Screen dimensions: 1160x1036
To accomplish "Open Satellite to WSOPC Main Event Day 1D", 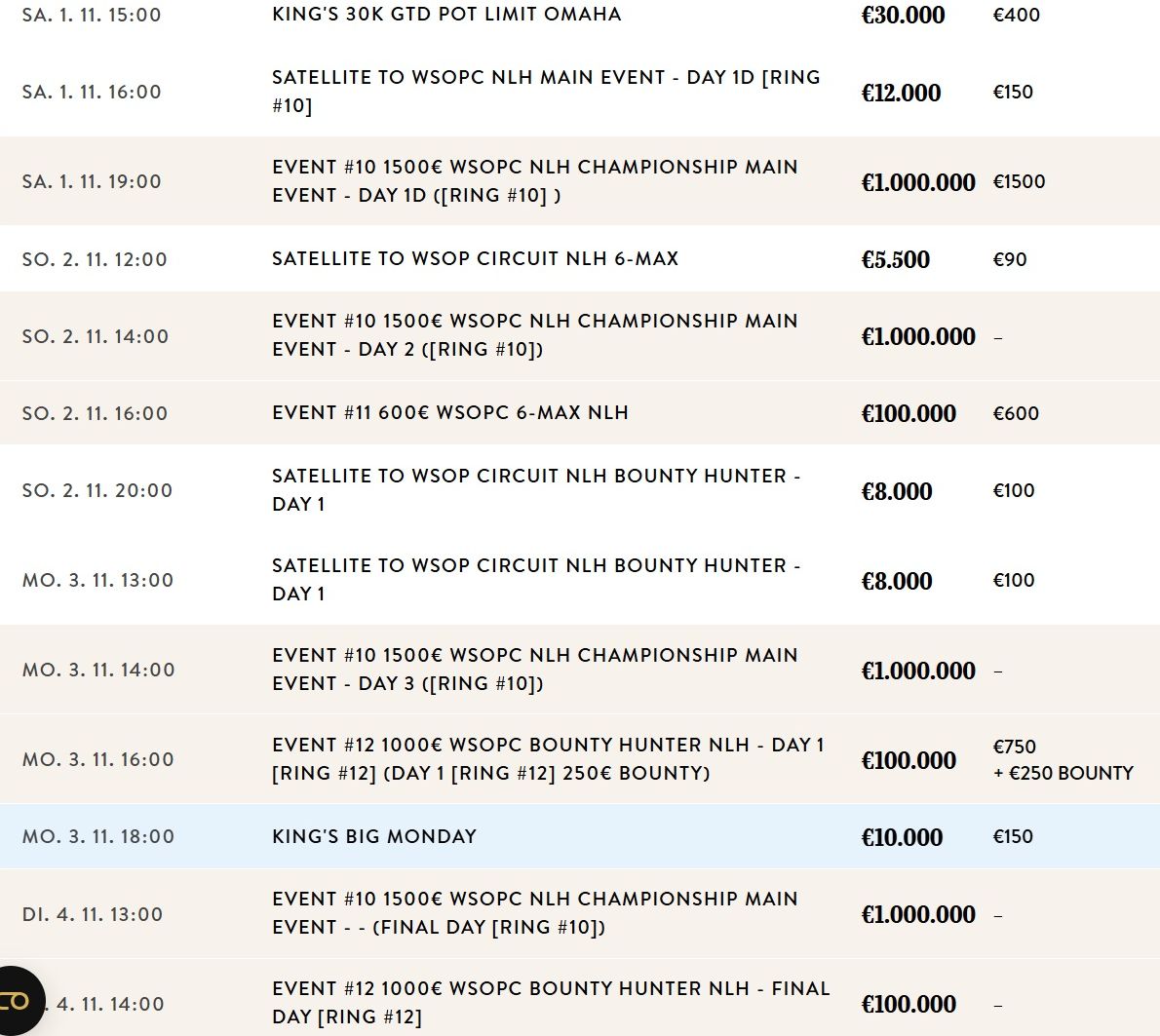I will tap(546, 92).
